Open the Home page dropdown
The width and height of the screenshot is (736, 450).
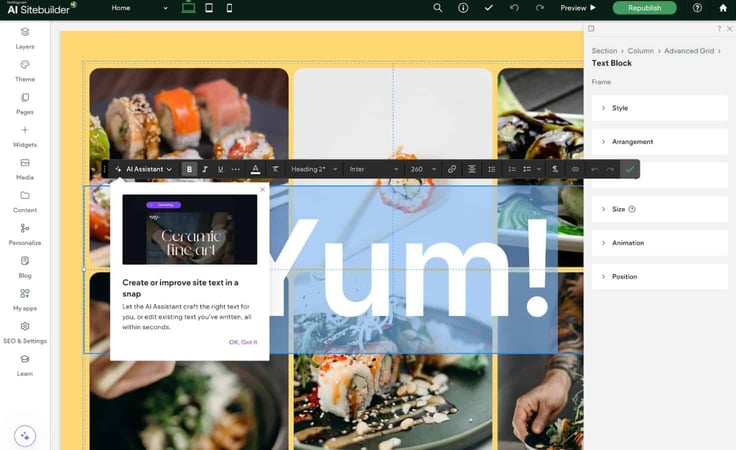[139, 8]
